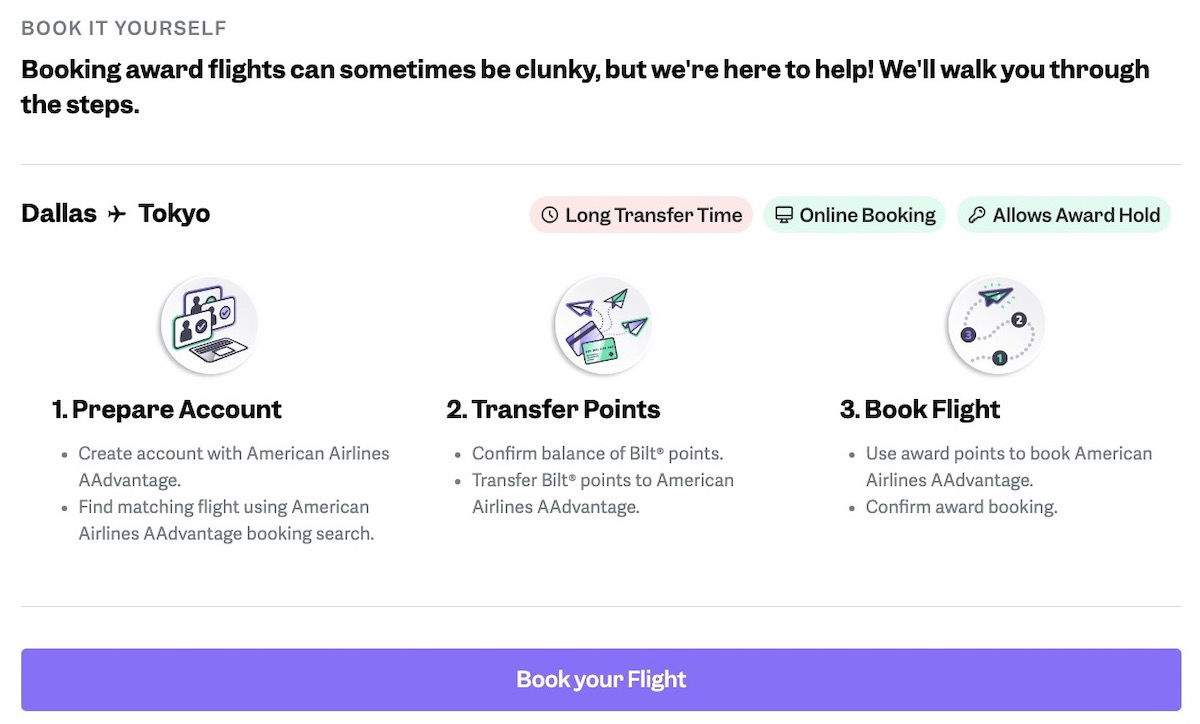
Task: Select the Long Transfer Time badge
Action: click(641, 215)
